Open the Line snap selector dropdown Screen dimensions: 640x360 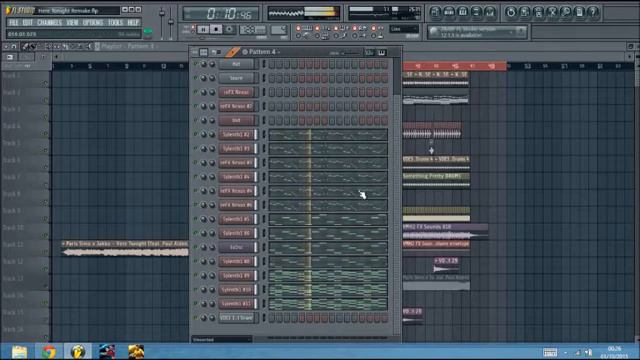pyautogui.click(x=404, y=29)
